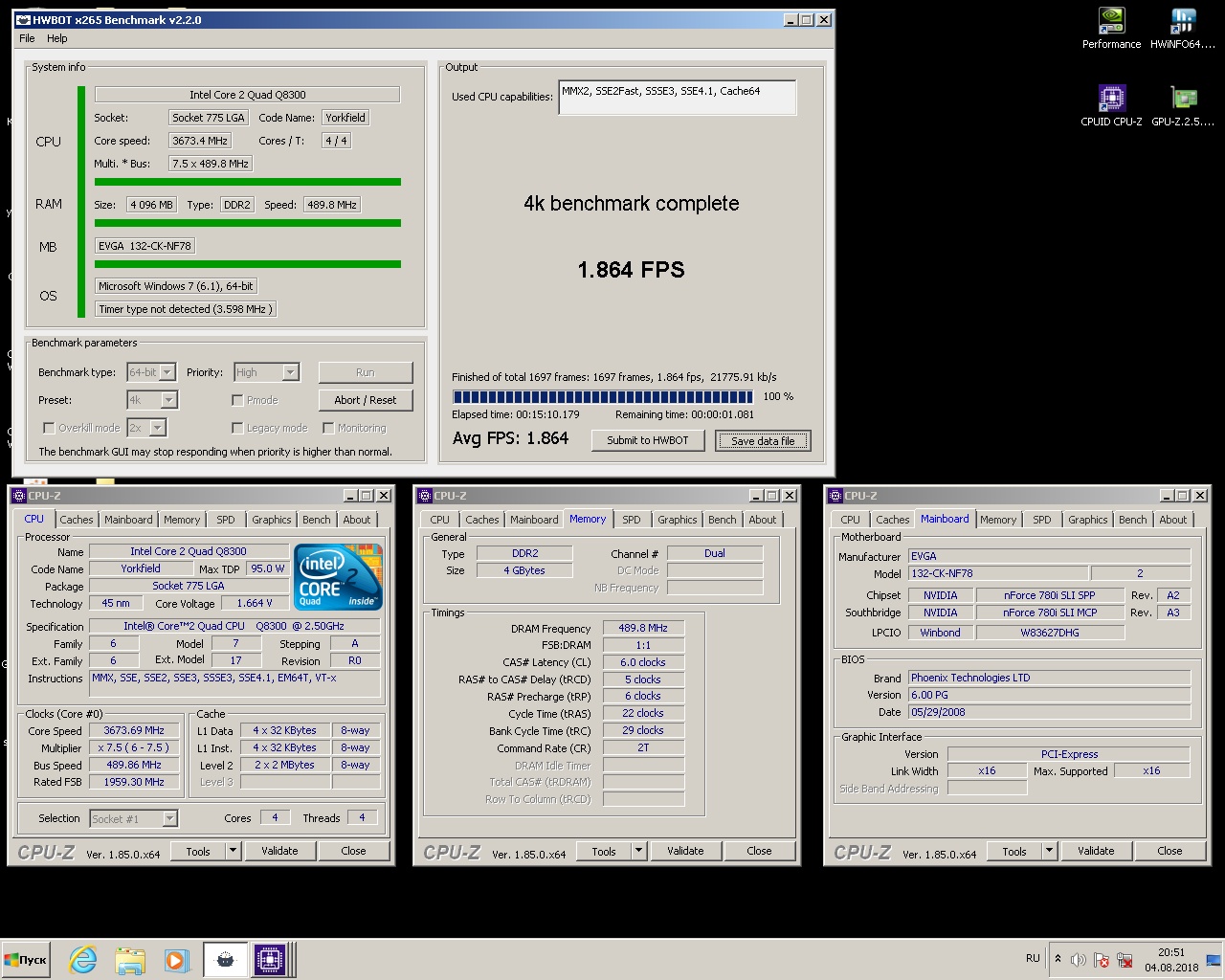Screen dimensions: 1225x980
Task: Click the Memory CPU-Z window's title icon
Action: tap(425, 496)
